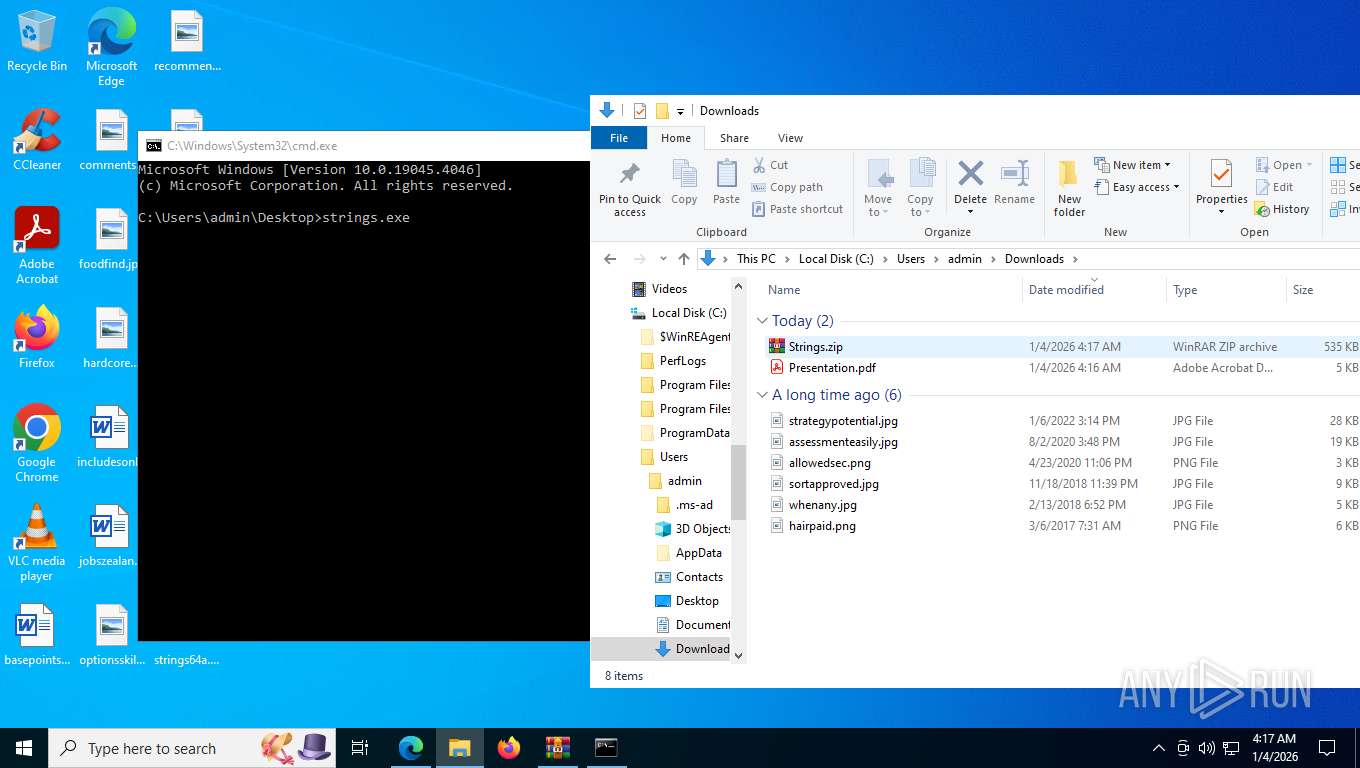The height and width of the screenshot is (768, 1360).
Task: Click Edit in Open group
Action: 1274,187
